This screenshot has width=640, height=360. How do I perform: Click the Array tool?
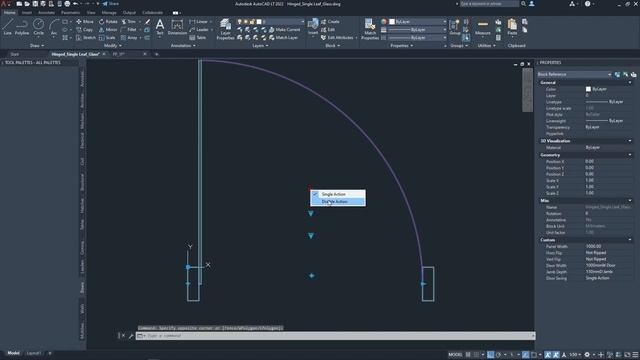pos(129,38)
